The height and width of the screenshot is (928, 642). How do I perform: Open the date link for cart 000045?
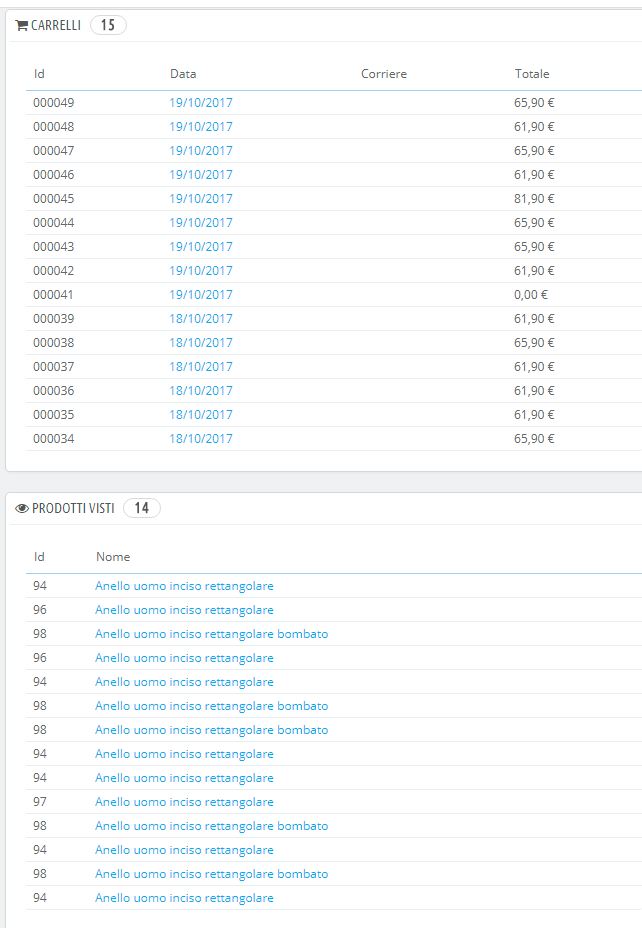[x=201, y=199]
